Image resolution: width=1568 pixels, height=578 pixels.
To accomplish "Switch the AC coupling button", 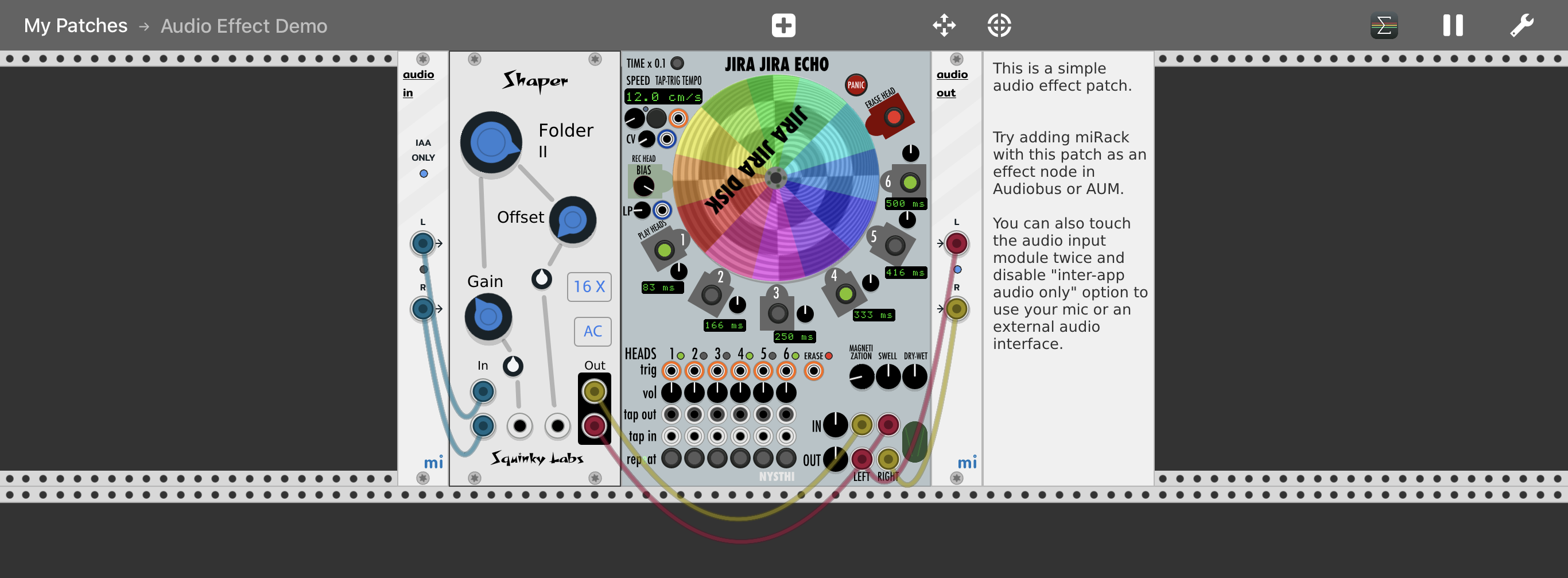I will pos(592,331).
